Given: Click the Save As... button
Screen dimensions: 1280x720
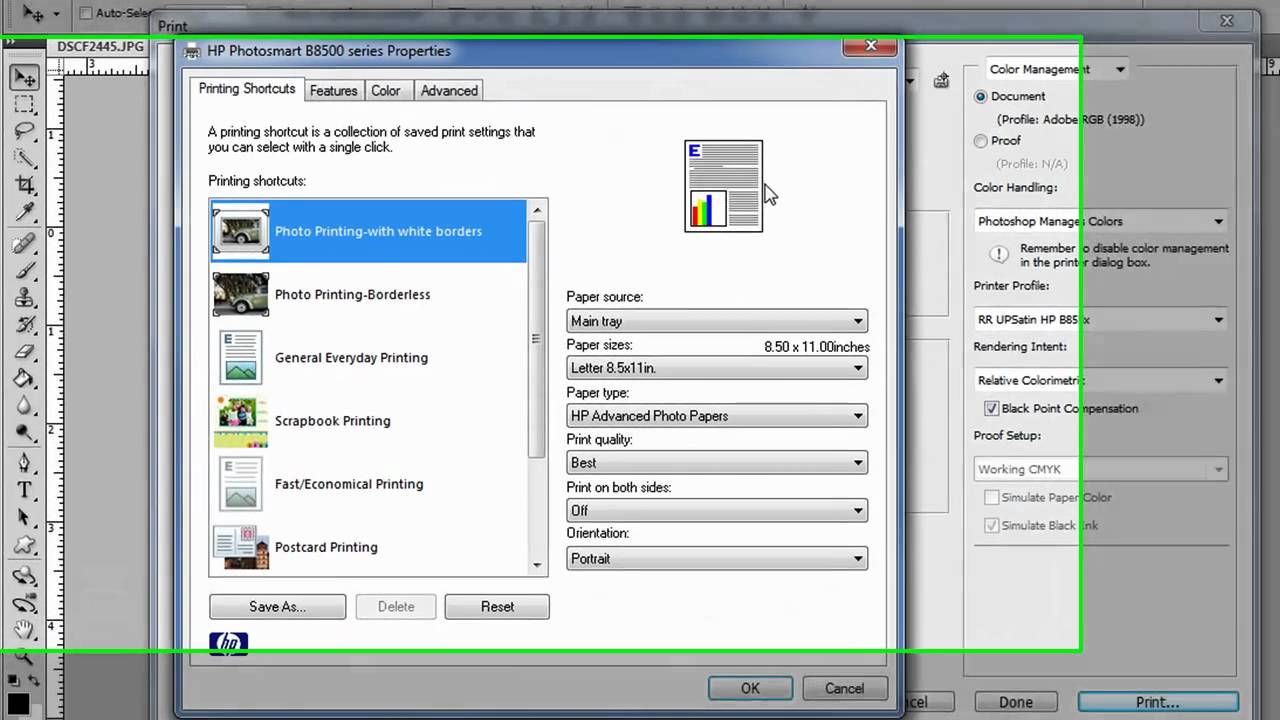Looking at the screenshot, I should [x=277, y=606].
